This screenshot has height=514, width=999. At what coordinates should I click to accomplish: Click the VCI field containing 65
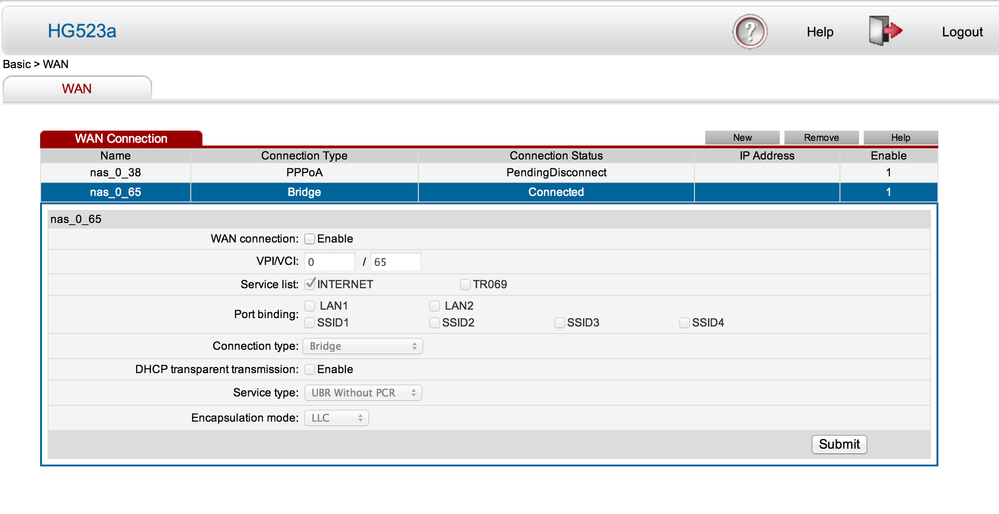(395, 262)
